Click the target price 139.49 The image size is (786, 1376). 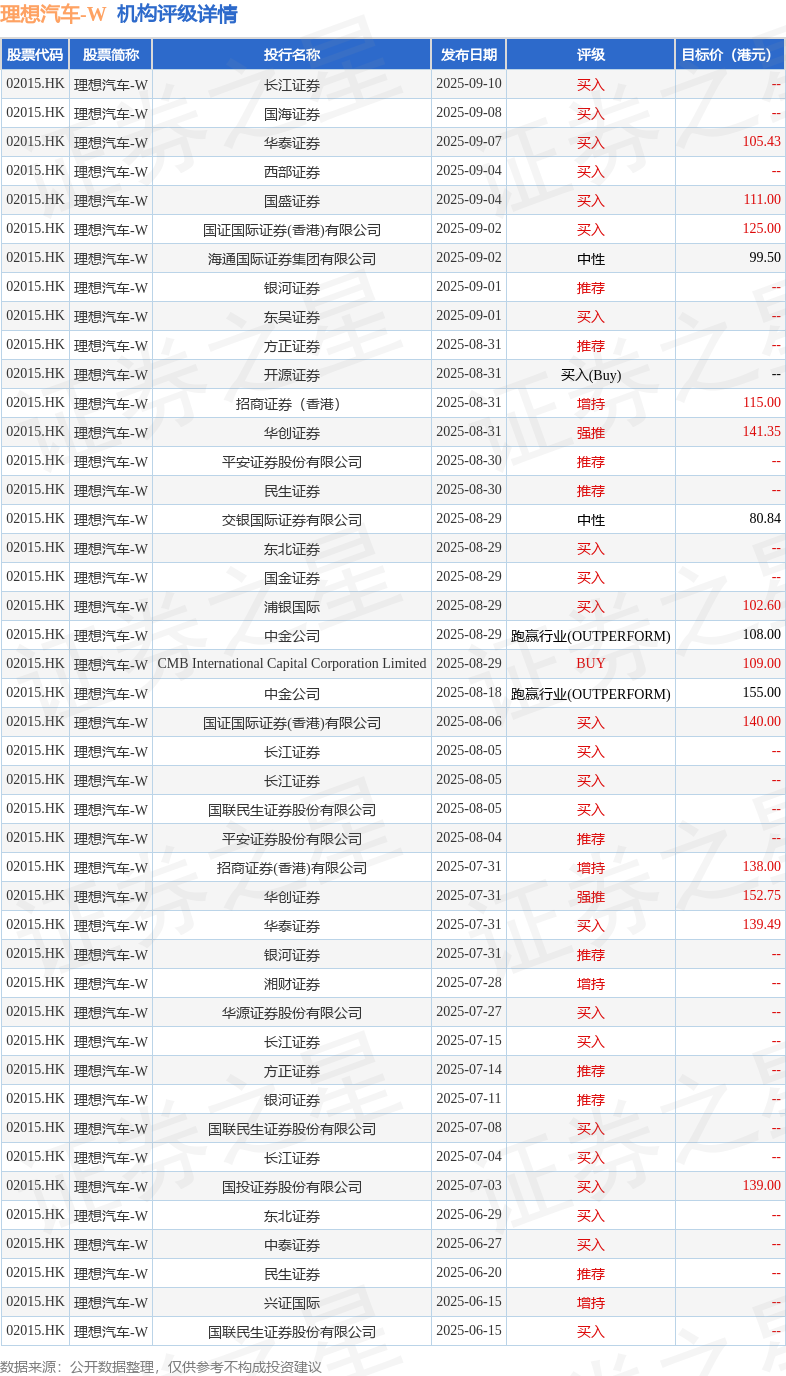pyautogui.click(x=762, y=925)
